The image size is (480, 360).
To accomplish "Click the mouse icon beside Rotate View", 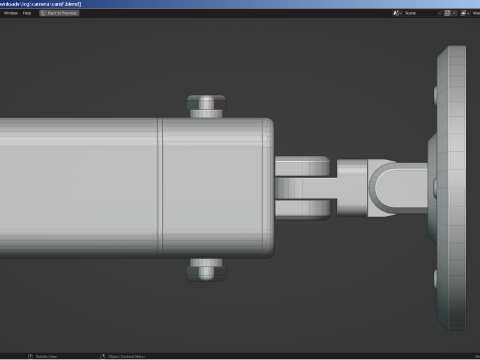I will pyautogui.click(x=30, y=357).
